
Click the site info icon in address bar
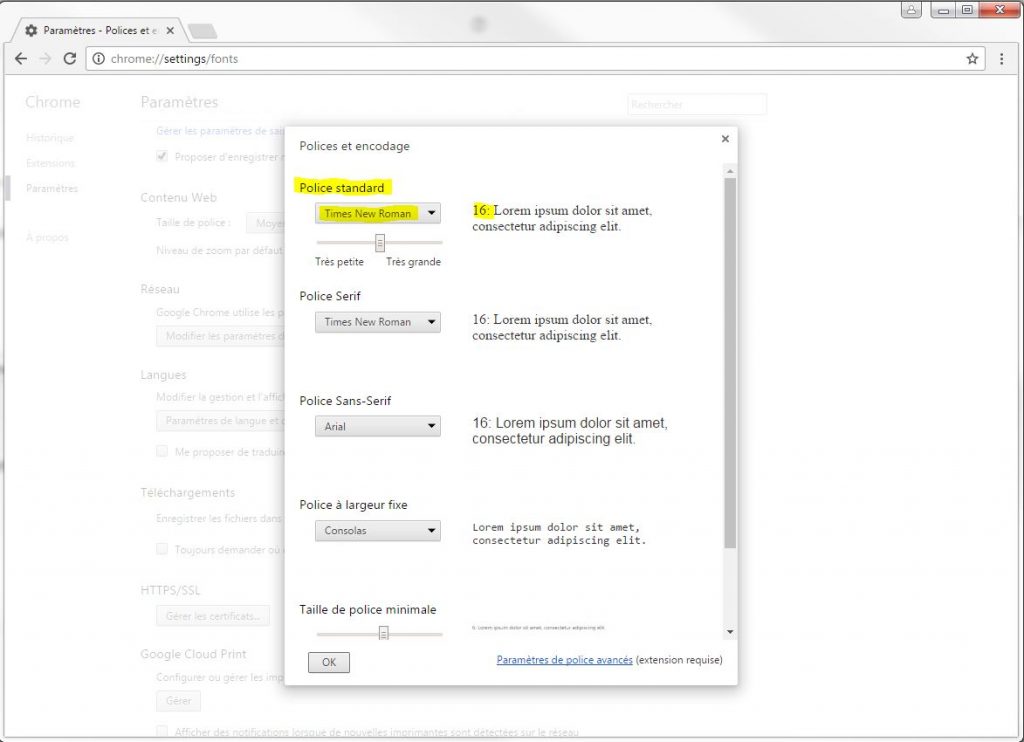[98, 59]
